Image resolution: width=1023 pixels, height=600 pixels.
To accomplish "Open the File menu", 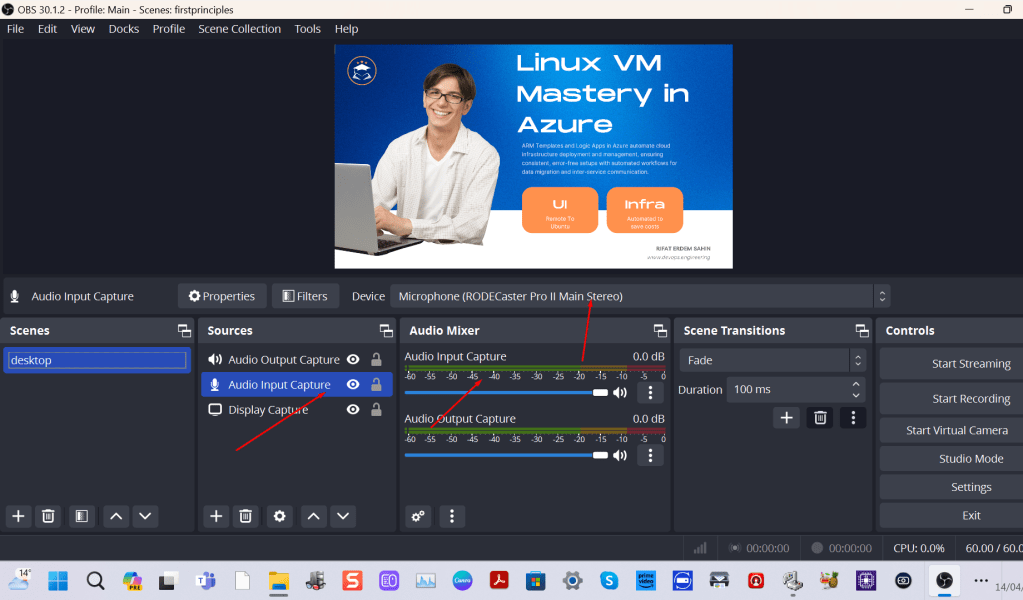I will pyautogui.click(x=15, y=29).
